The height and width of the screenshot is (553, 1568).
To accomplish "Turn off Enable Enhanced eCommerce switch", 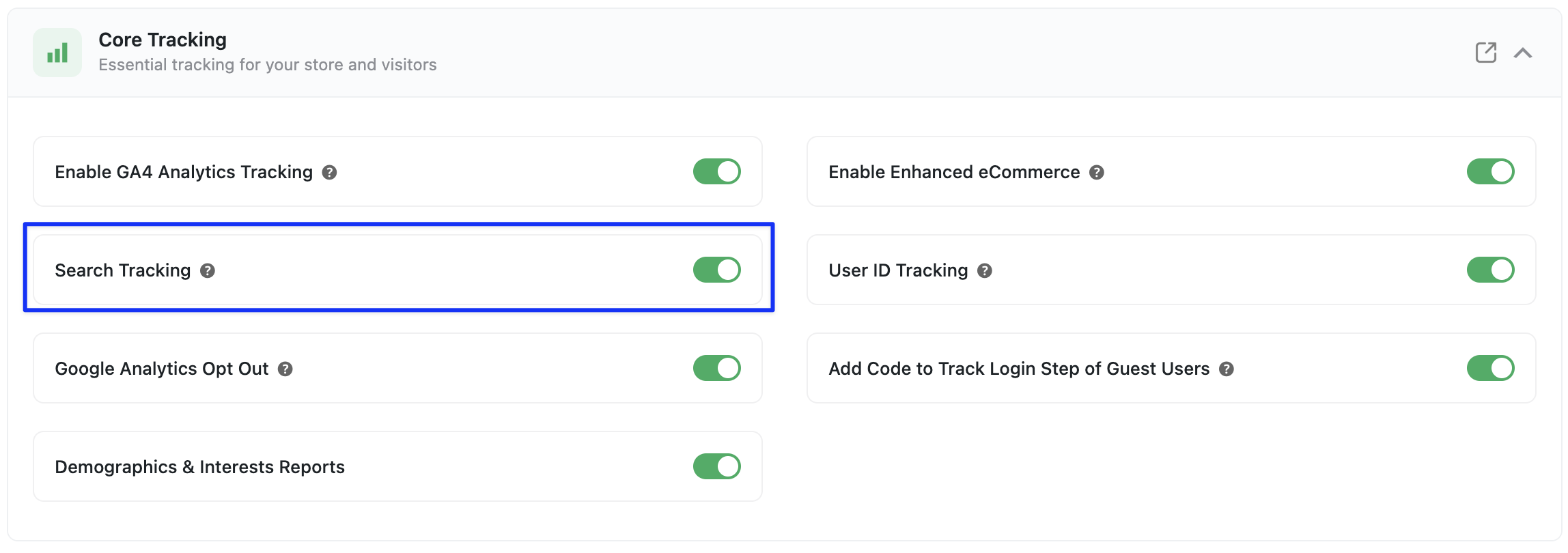I will click(x=1491, y=171).
